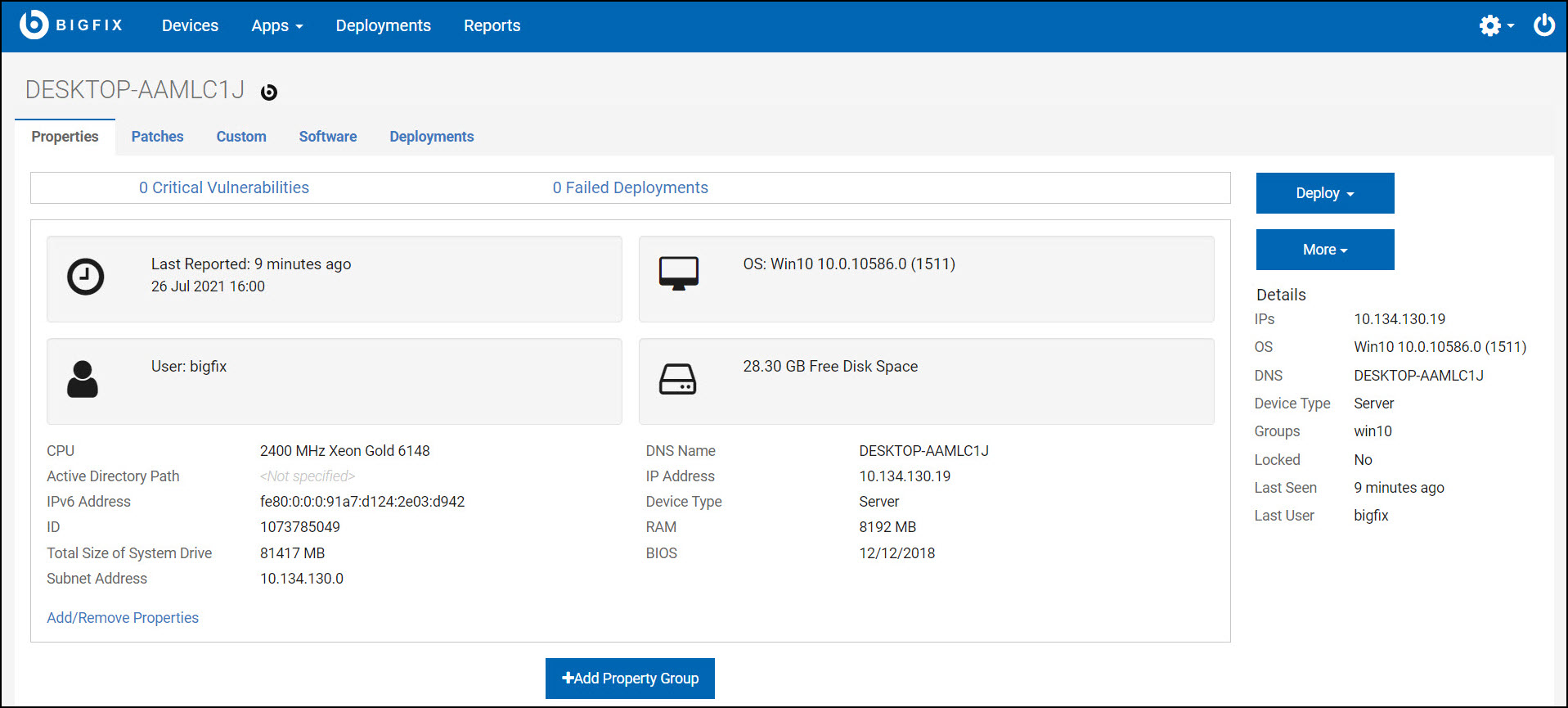Click the clock Last Reported icon
The height and width of the screenshot is (708, 1568).
(x=85, y=277)
